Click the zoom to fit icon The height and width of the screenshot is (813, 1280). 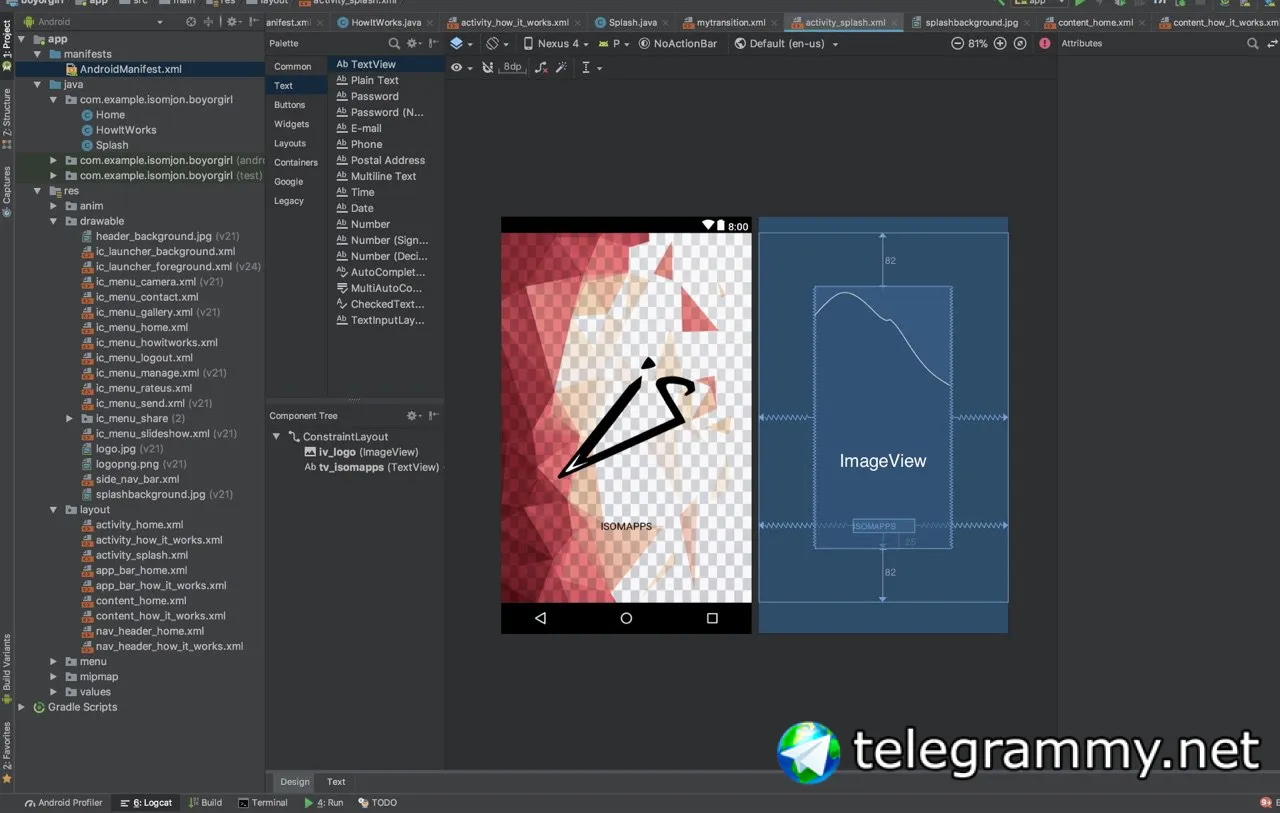(1020, 44)
